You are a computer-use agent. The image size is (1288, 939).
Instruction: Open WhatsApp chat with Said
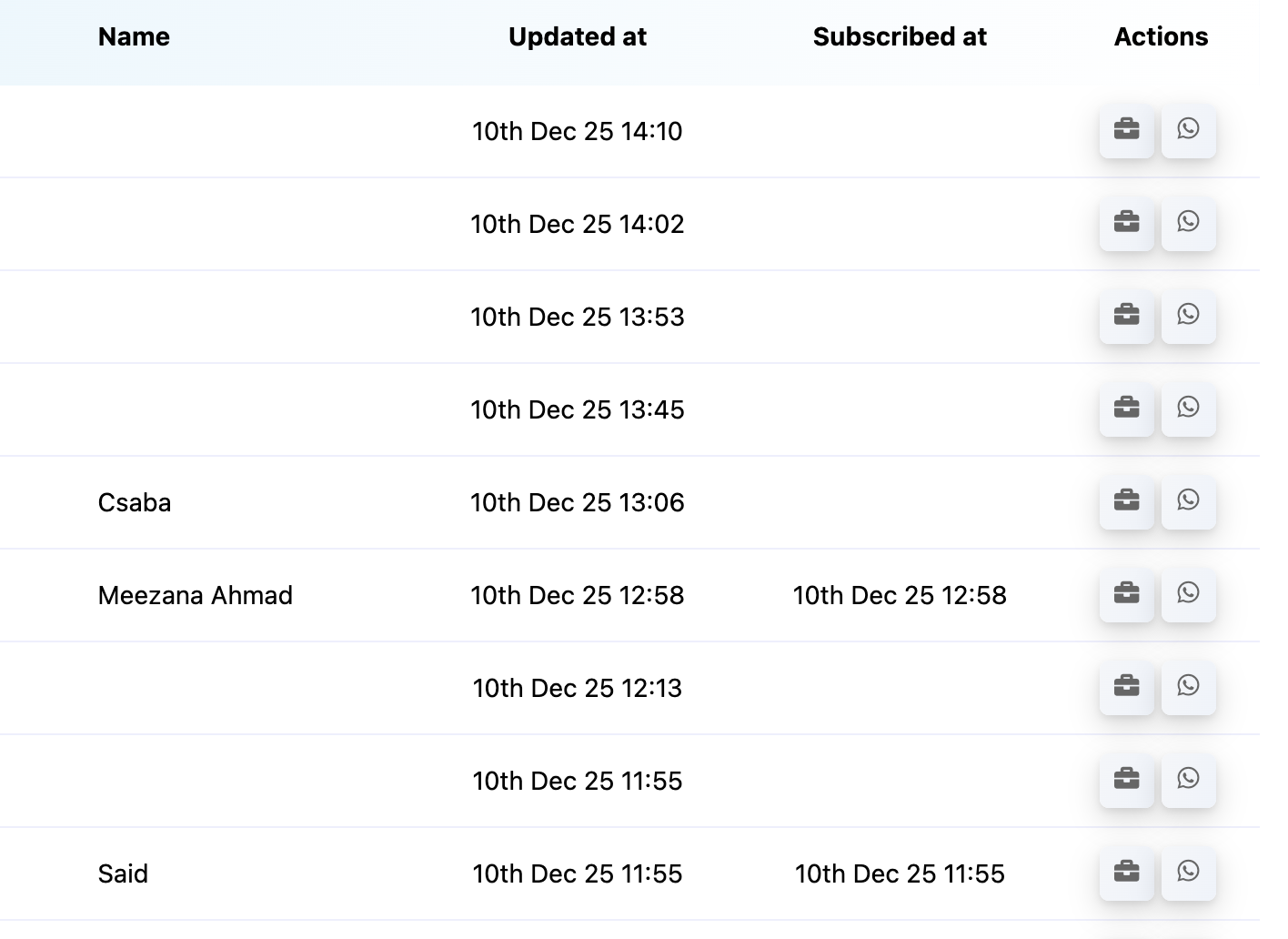click(x=1188, y=873)
